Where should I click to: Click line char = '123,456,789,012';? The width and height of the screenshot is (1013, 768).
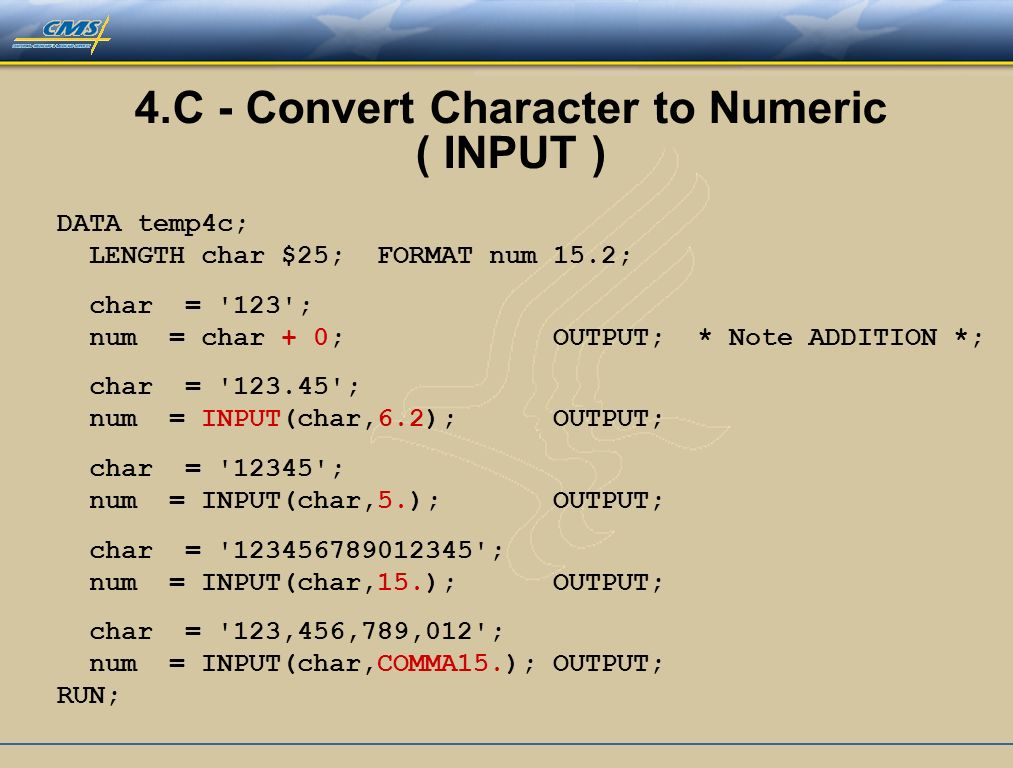click(296, 631)
